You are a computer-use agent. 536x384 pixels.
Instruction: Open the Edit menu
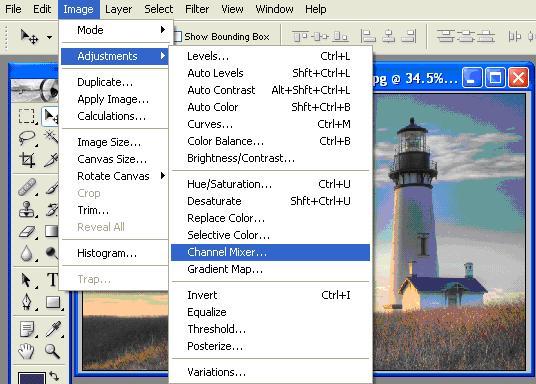click(x=42, y=9)
